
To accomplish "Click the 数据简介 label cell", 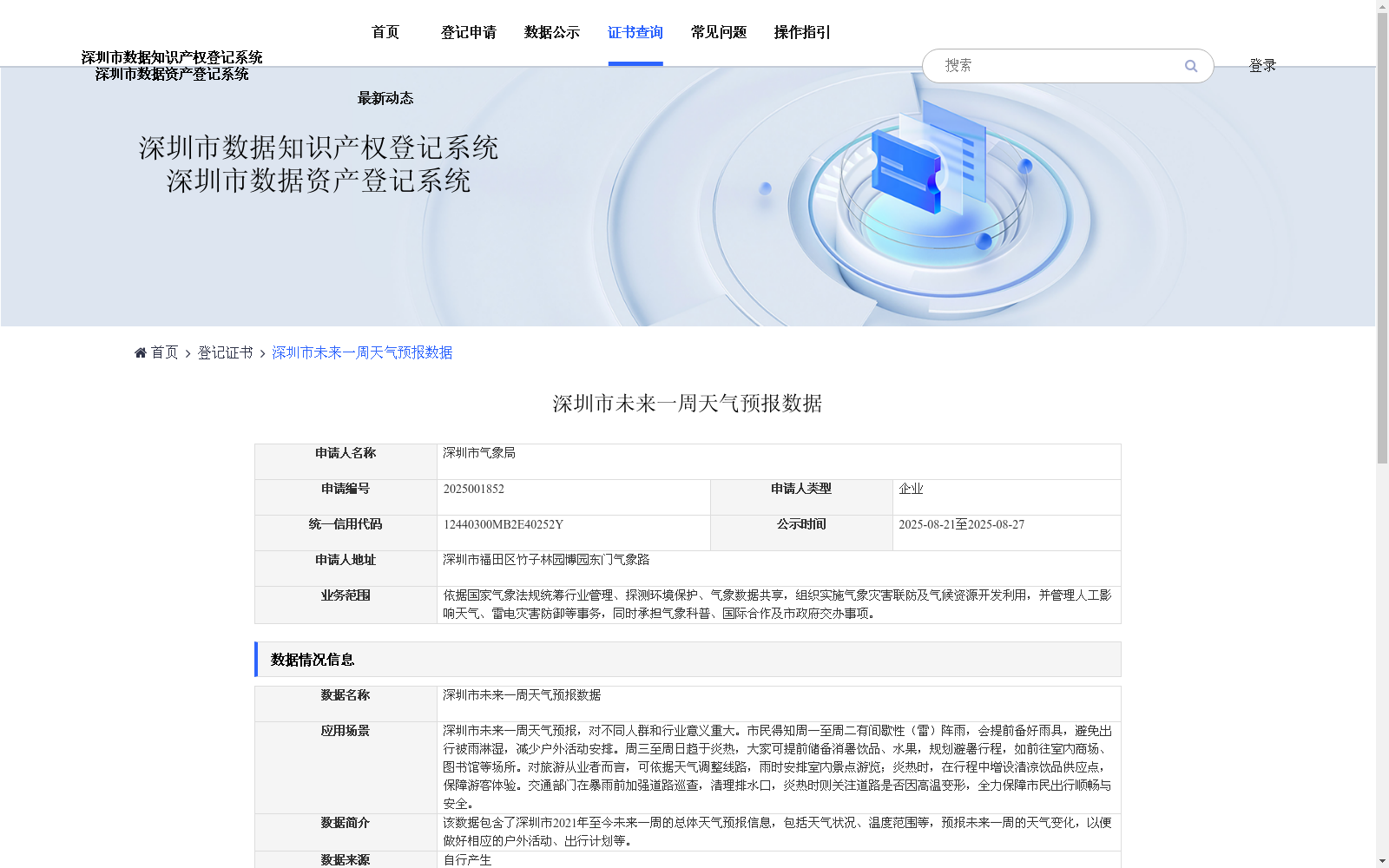I will 346,832.
